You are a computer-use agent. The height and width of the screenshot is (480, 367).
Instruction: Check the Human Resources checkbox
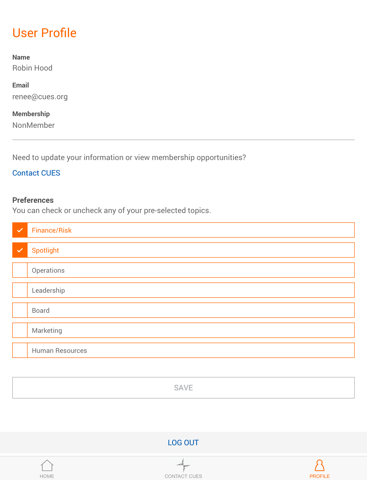(20, 350)
